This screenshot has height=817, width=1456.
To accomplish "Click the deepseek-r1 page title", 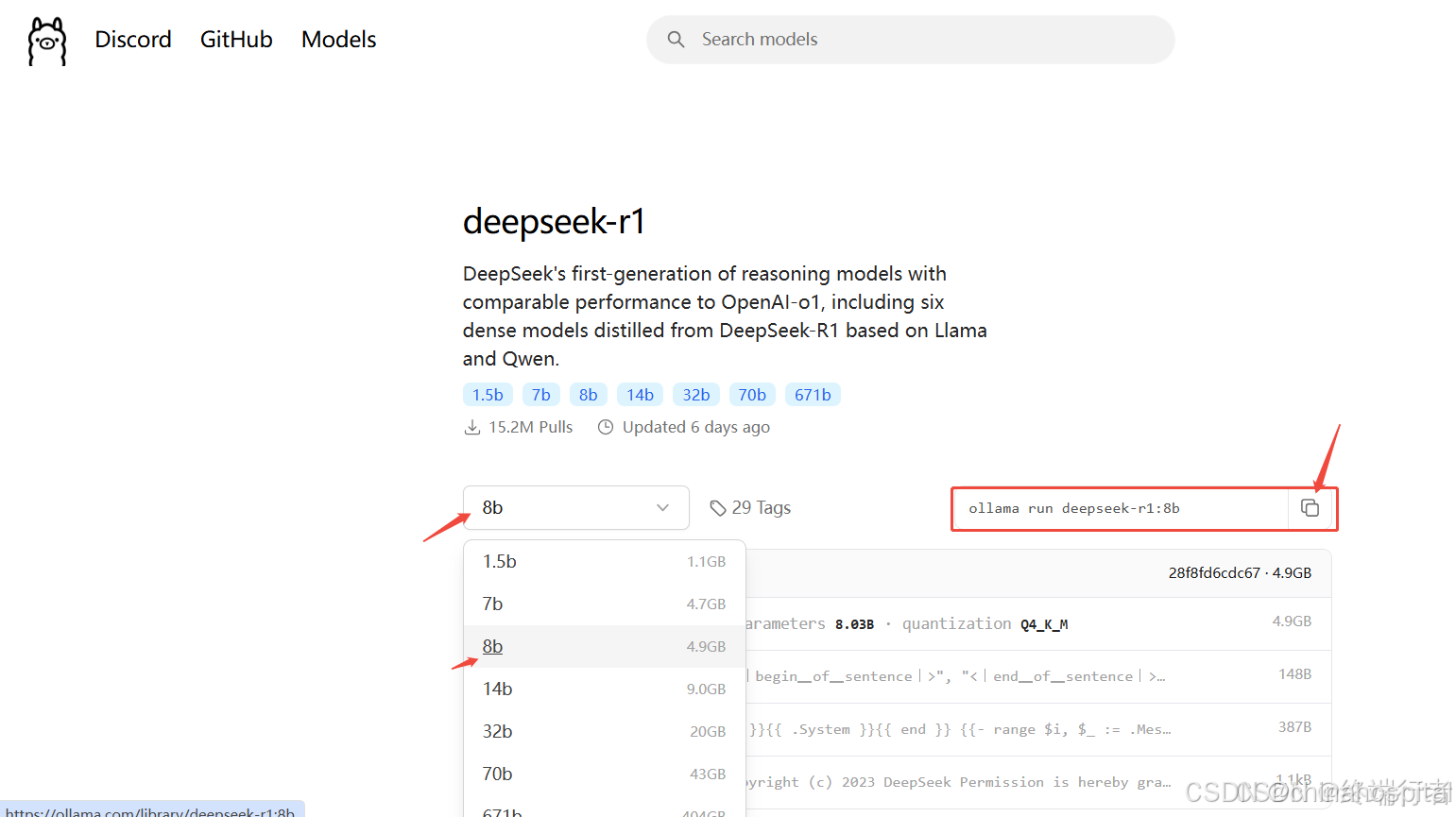I will [x=554, y=222].
